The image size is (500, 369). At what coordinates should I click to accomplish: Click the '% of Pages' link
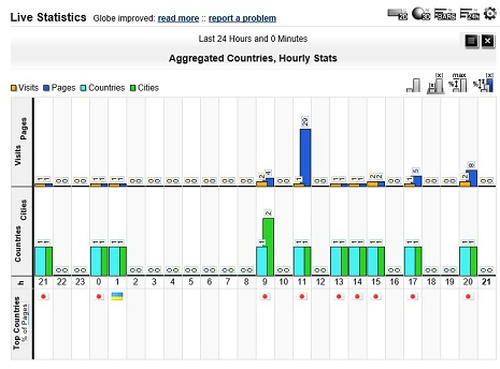(25, 323)
